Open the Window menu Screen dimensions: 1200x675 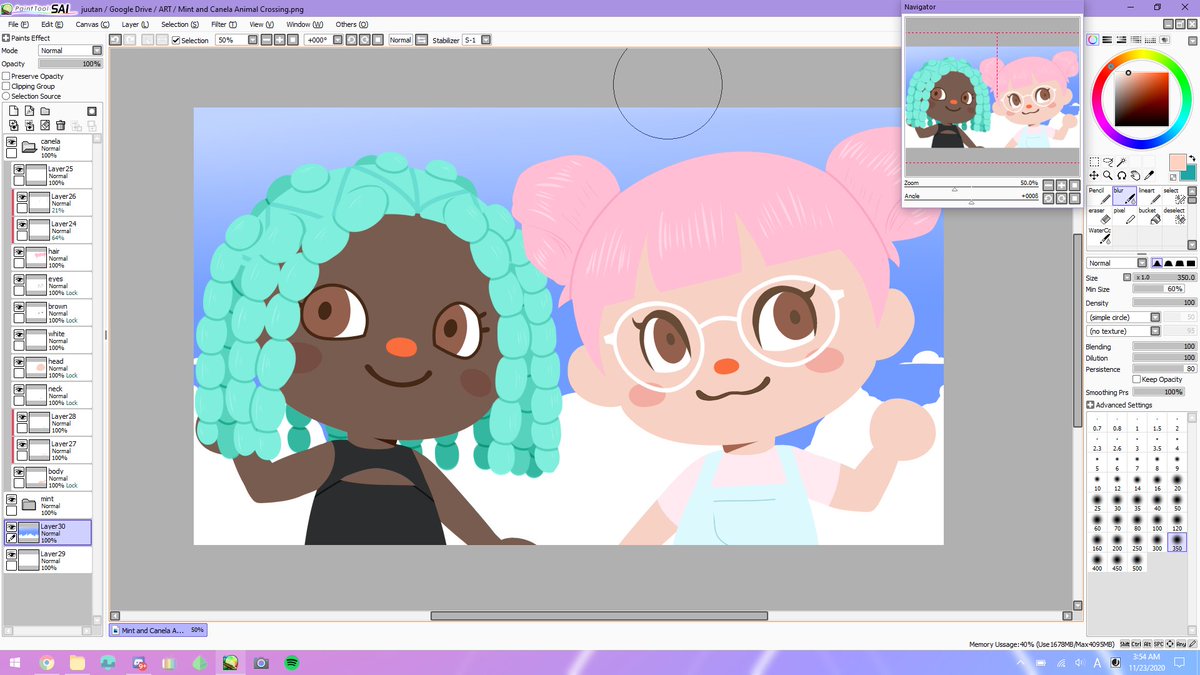(x=304, y=24)
